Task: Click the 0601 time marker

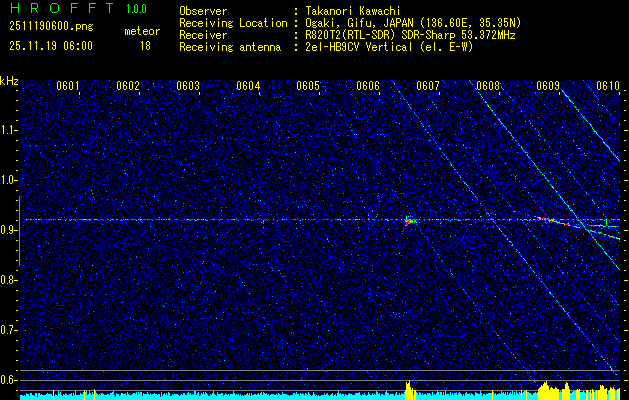Action: tap(67, 86)
